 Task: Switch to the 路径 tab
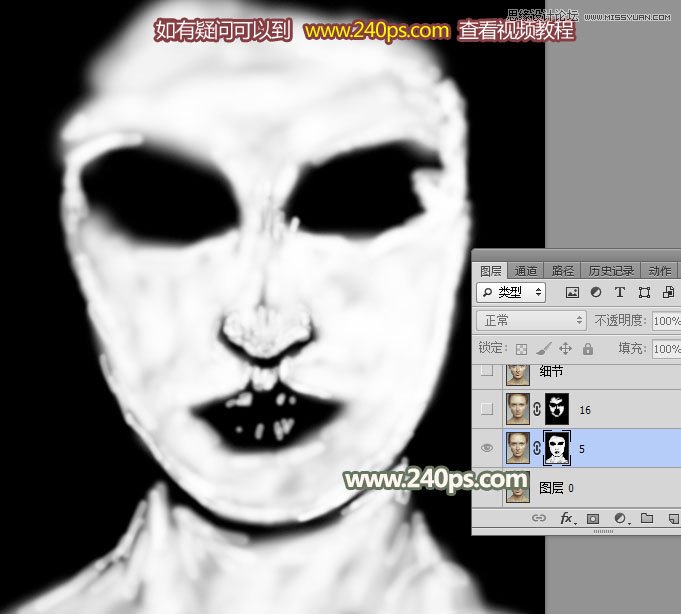(562, 271)
